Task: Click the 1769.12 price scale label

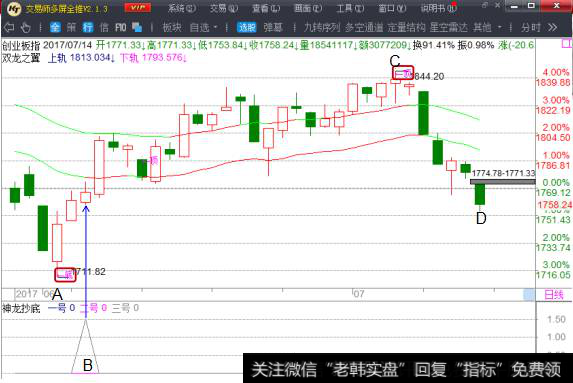Action: 553,193
